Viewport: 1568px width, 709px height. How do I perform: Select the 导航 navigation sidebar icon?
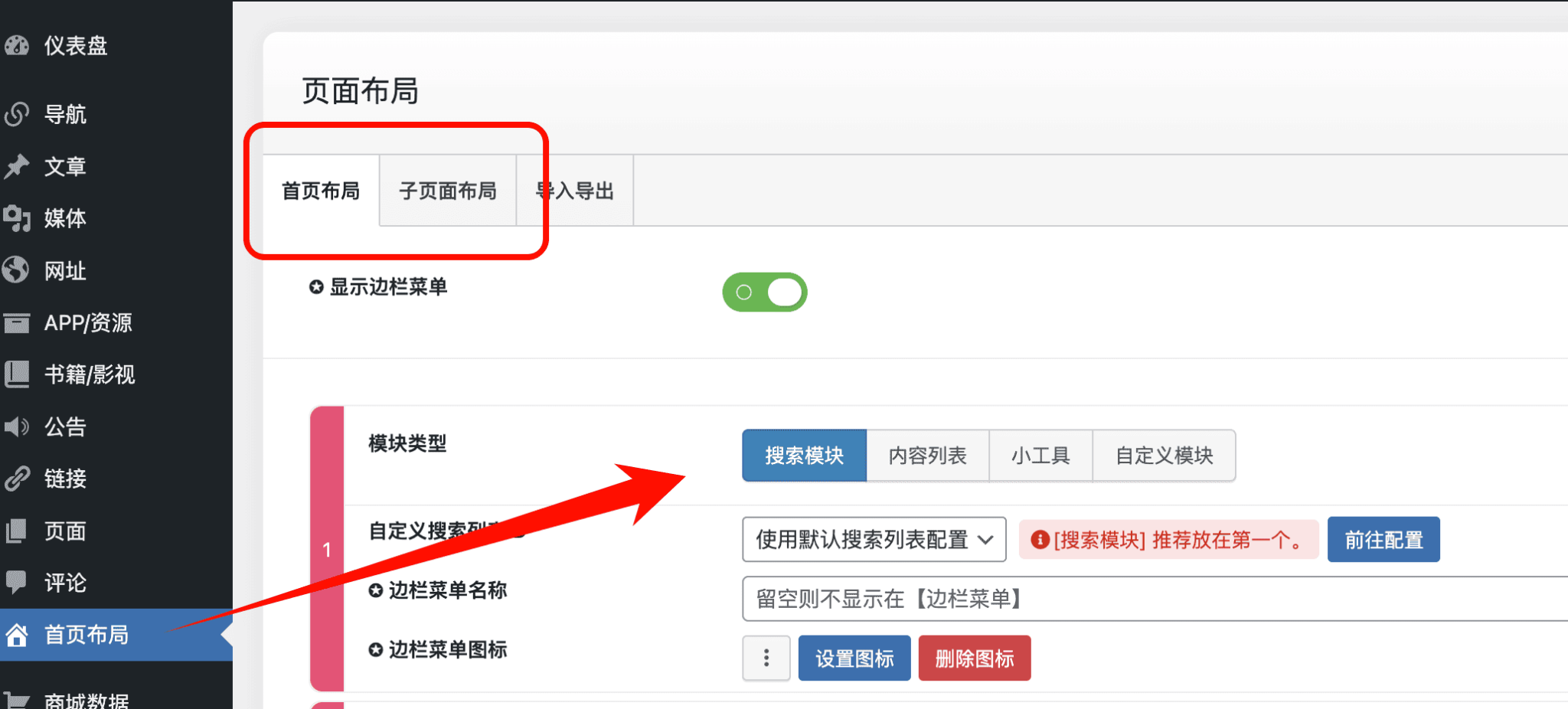(17, 114)
